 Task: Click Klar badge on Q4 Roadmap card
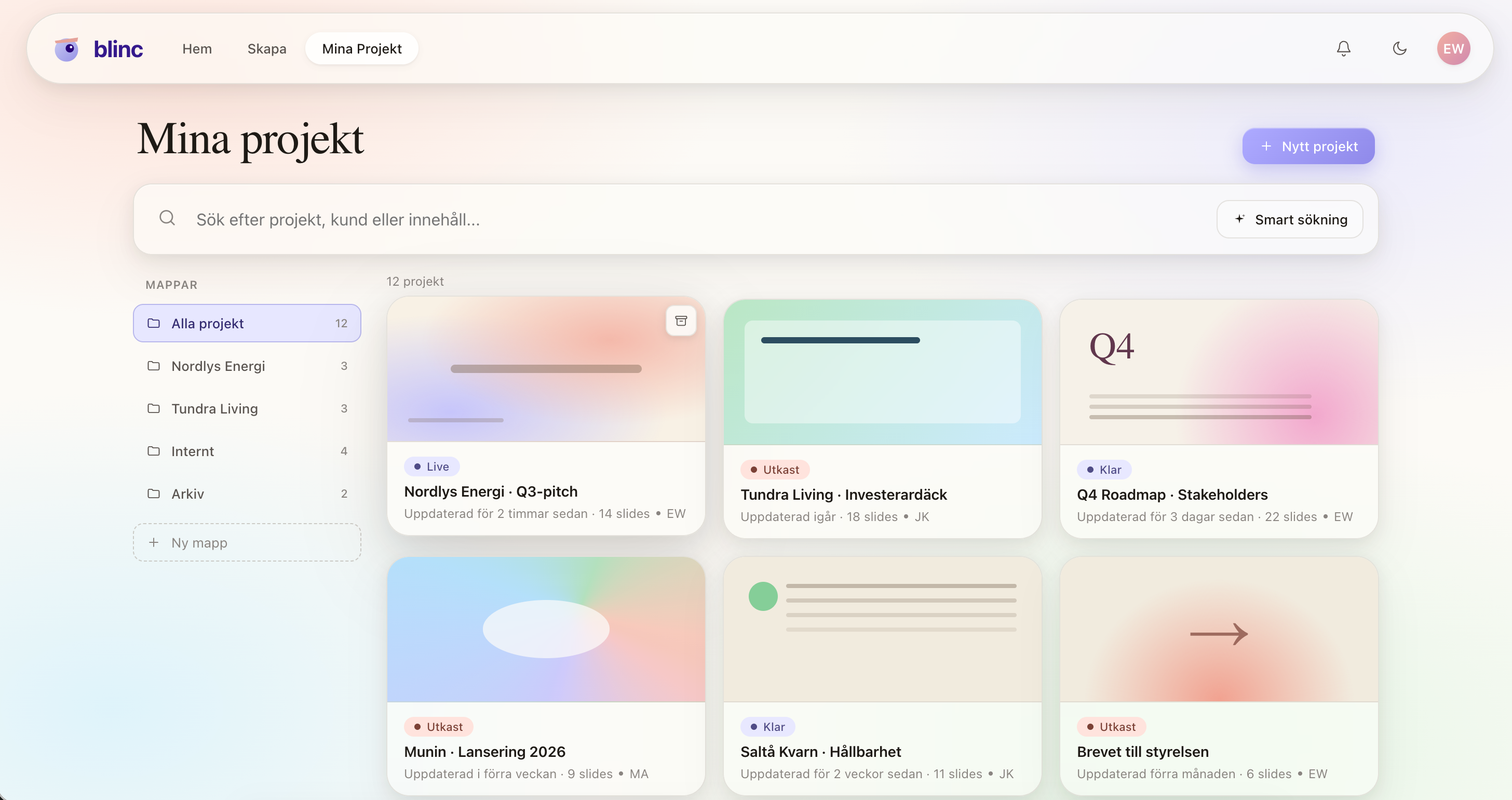(x=1104, y=469)
